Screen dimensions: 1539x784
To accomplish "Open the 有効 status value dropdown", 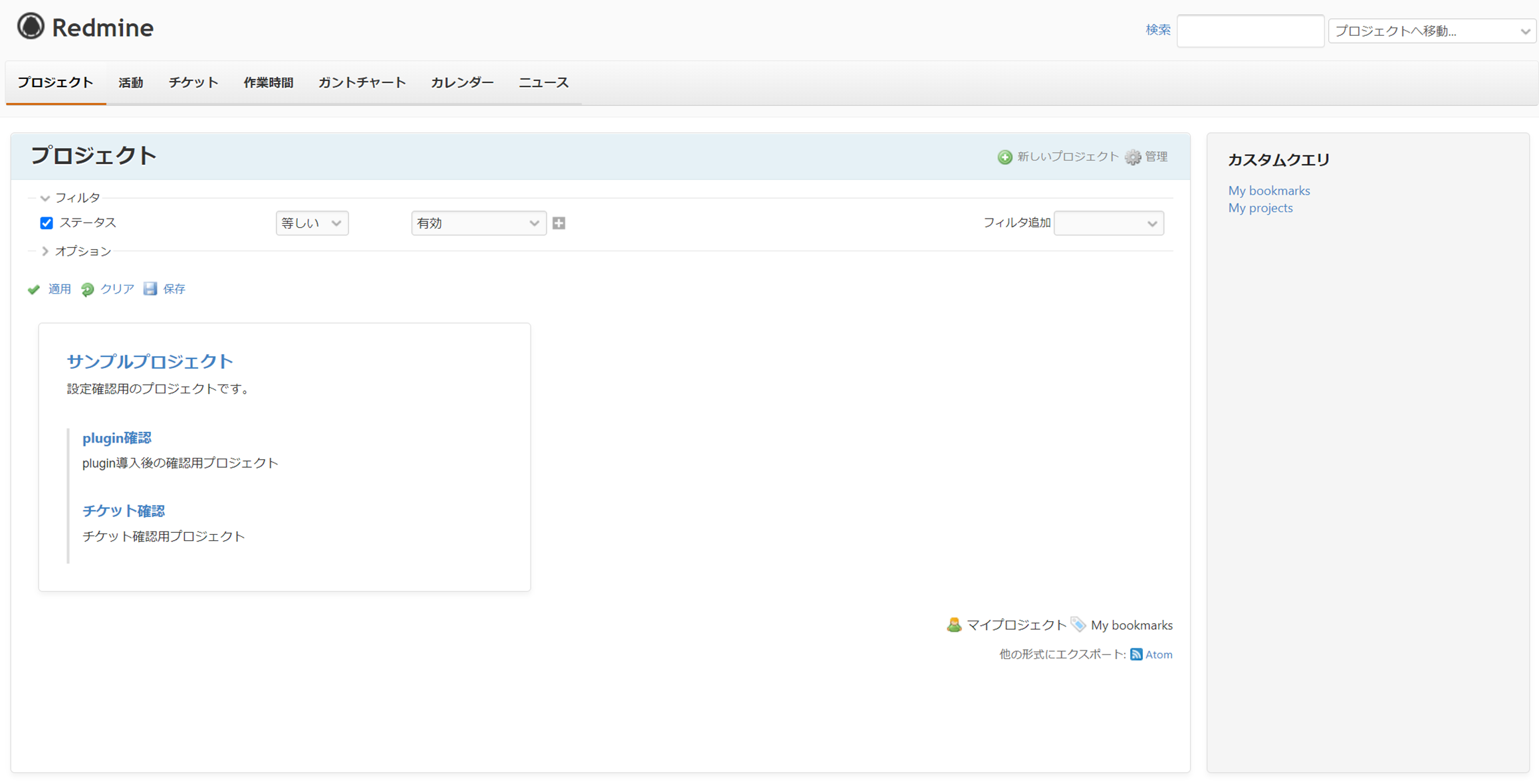I will click(478, 223).
